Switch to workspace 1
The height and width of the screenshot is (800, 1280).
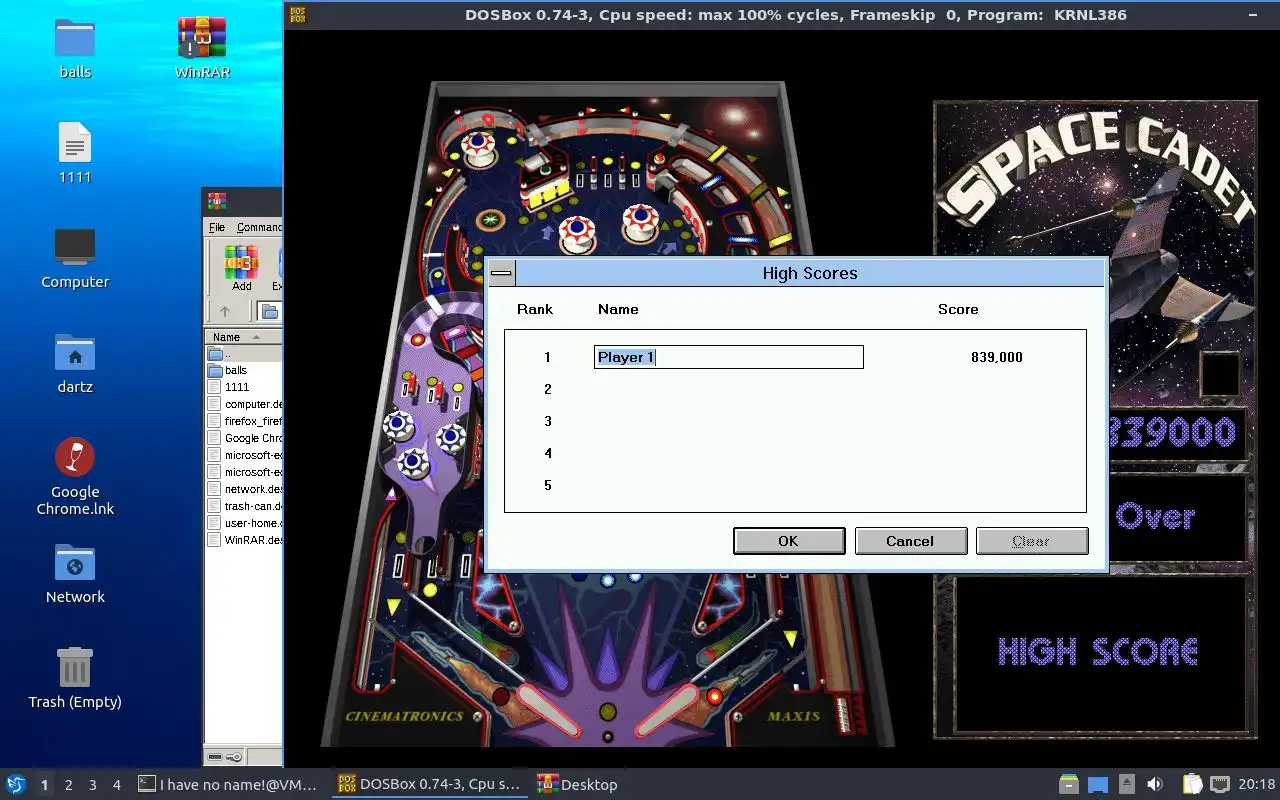[44, 785]
